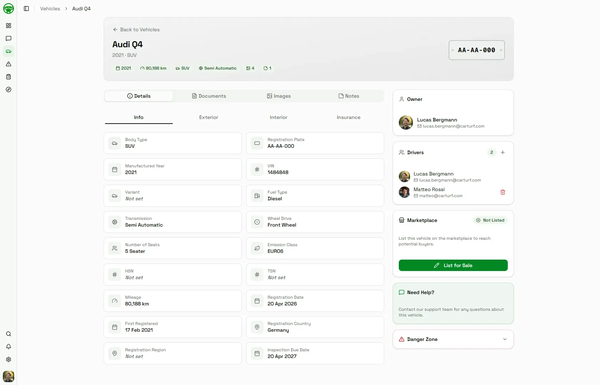Open the clipboard icon in sidebar
600x385 pixels.
coord(8,77)
